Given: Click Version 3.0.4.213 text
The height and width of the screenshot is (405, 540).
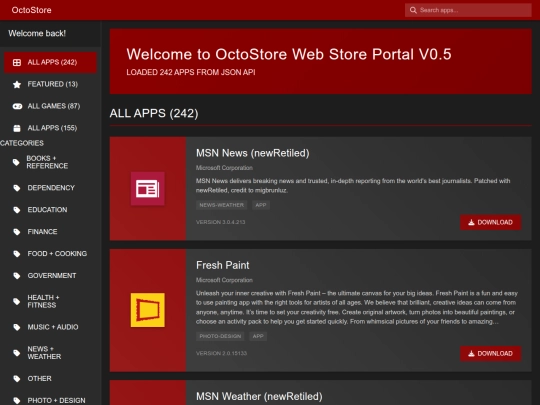Looking at the screenshot, I should click(x=220, y=222).
